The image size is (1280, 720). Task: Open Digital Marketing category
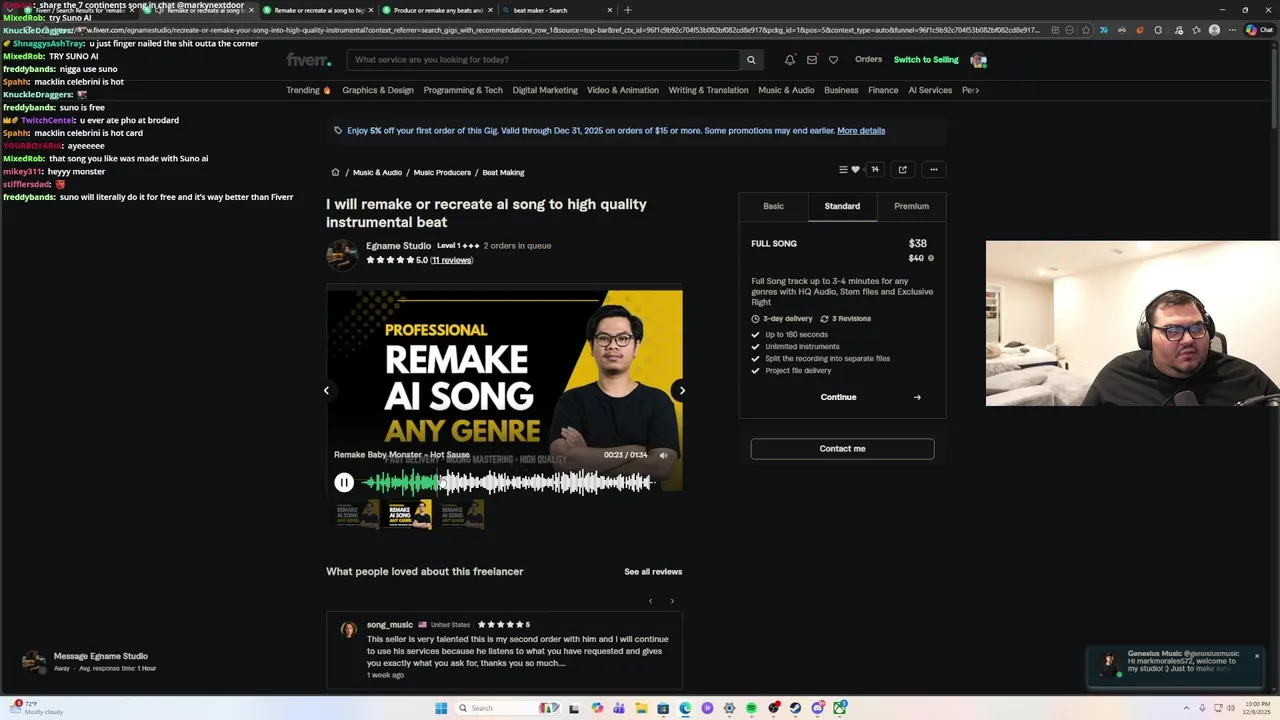click(545, 90)
